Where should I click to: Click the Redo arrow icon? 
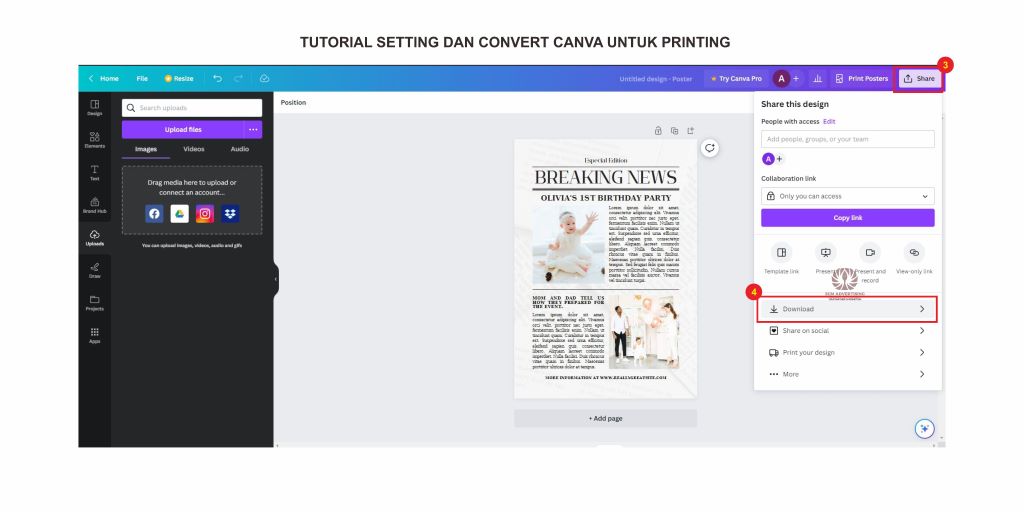238,78
